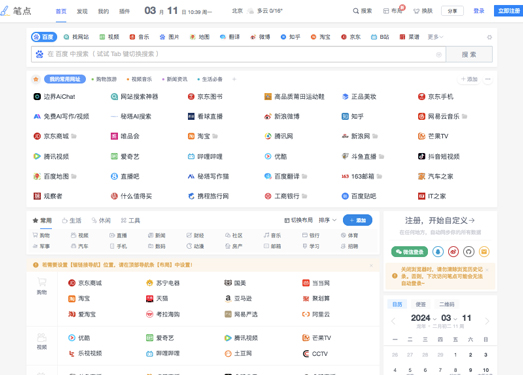
Task: Select the 动漫 category filter
Action: pyautogui.click(x=195, y=246)
